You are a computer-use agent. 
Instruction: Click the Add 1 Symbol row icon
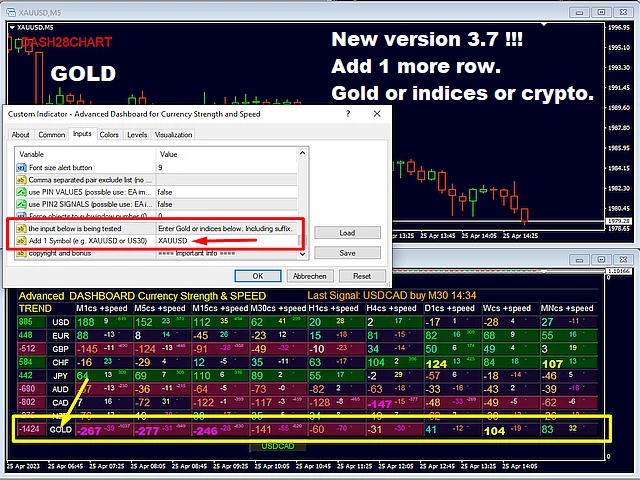pos(22,241)
